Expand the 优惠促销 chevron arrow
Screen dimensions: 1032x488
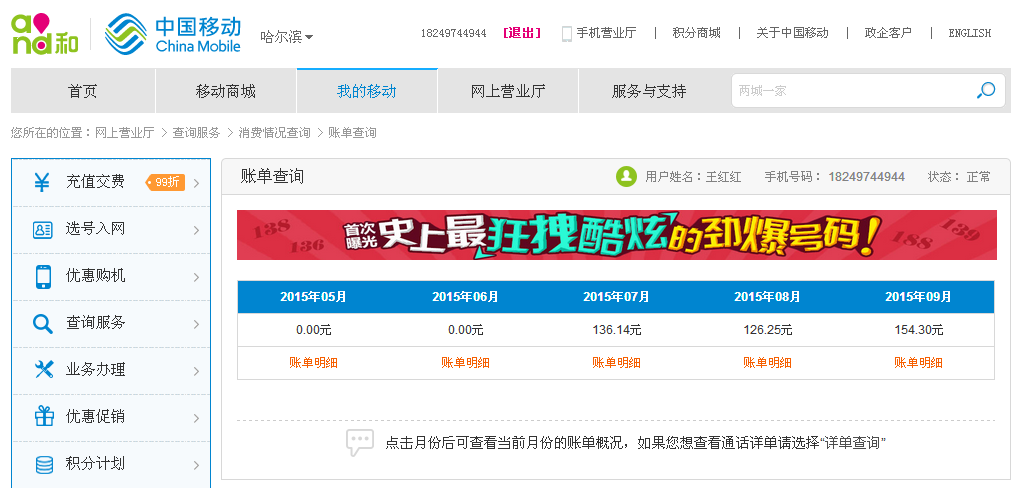tap(196, 418)
